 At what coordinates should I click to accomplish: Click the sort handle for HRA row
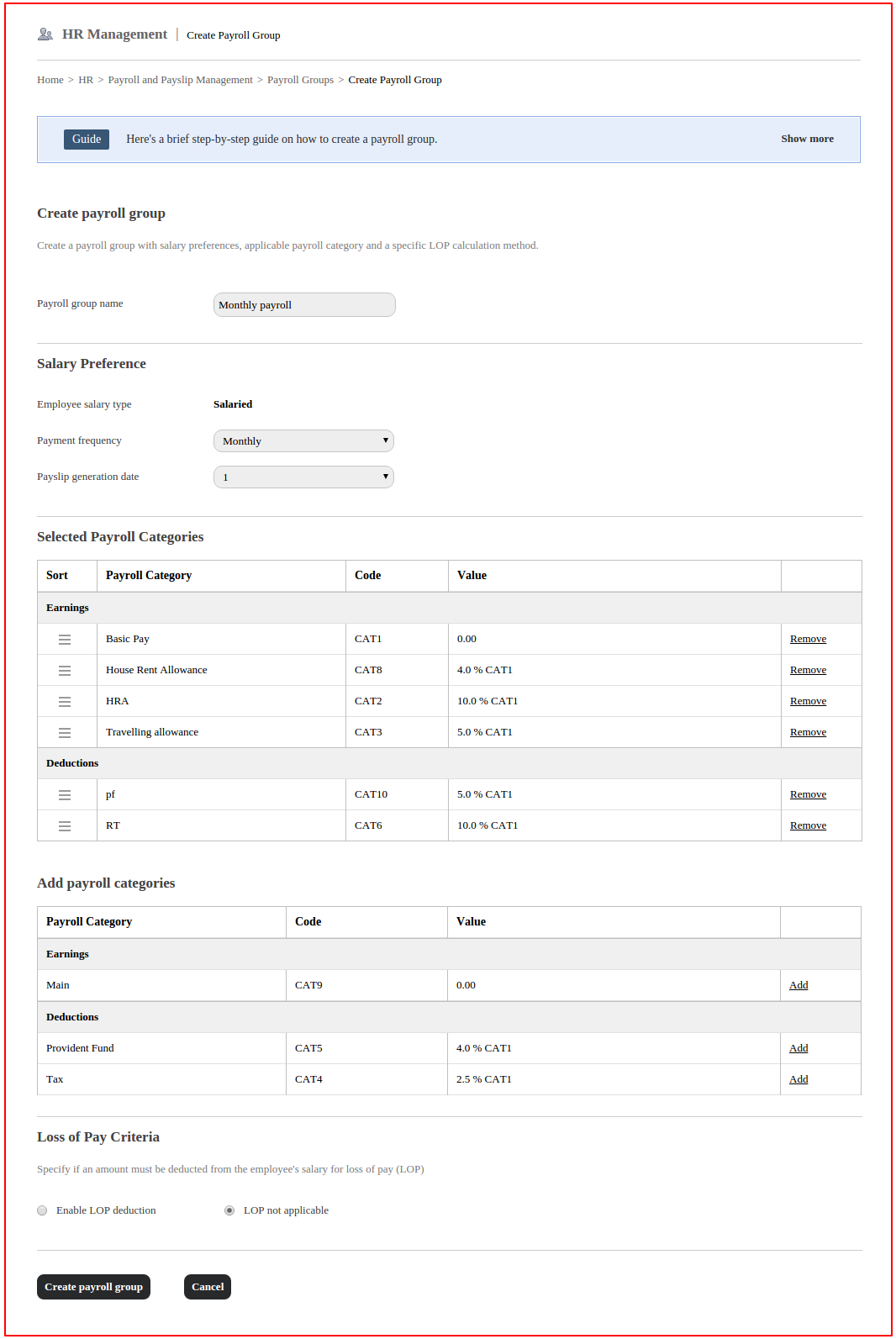[65, 702]
